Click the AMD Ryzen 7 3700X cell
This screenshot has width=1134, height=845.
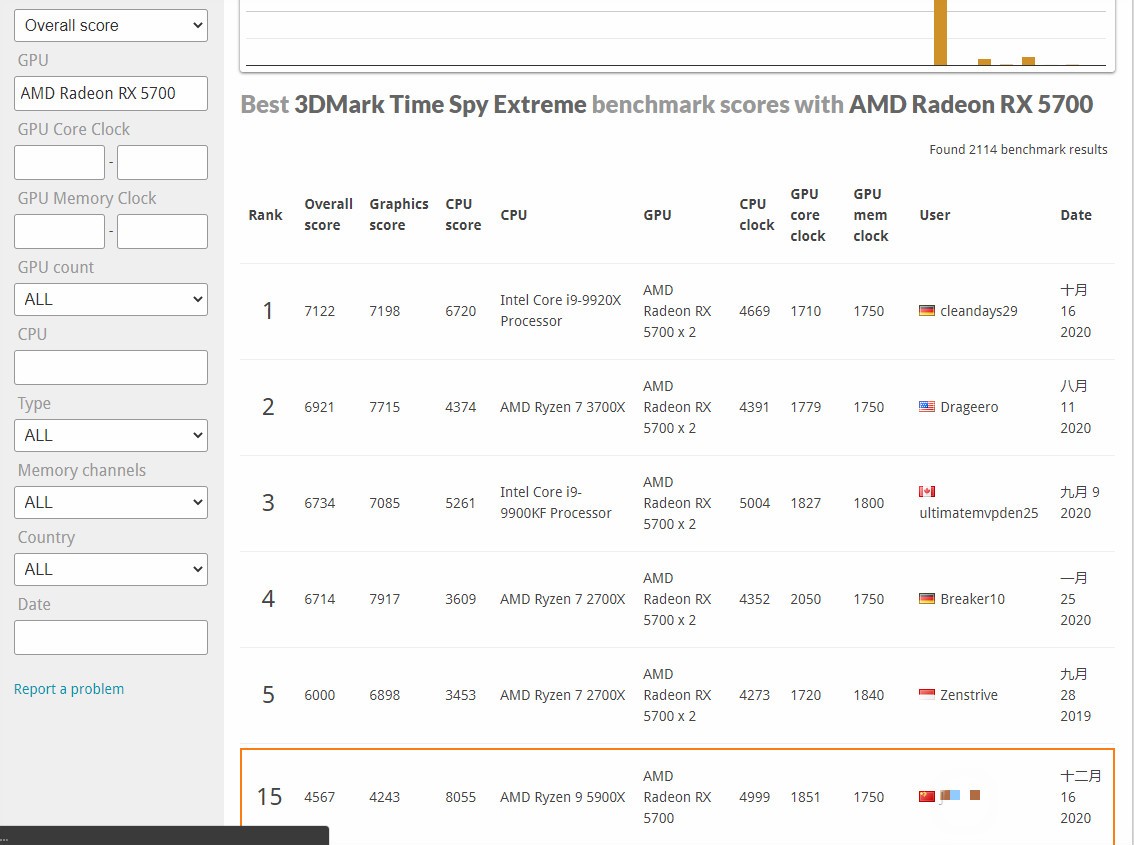click(563, 407)
